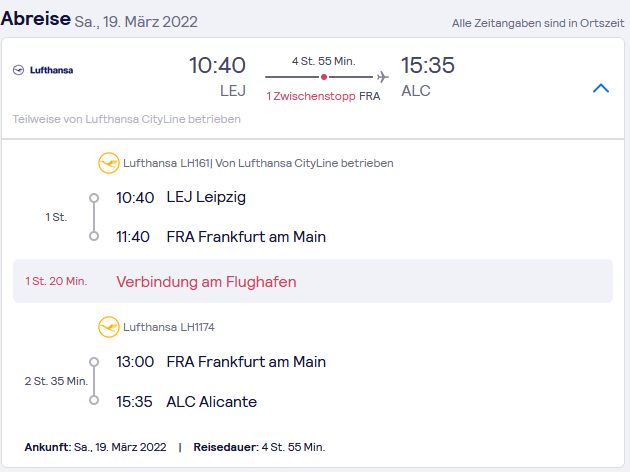
Task: Click 'Teilweise von Lufthansa CityLine betrieben' note
Action: click(127, 119)
